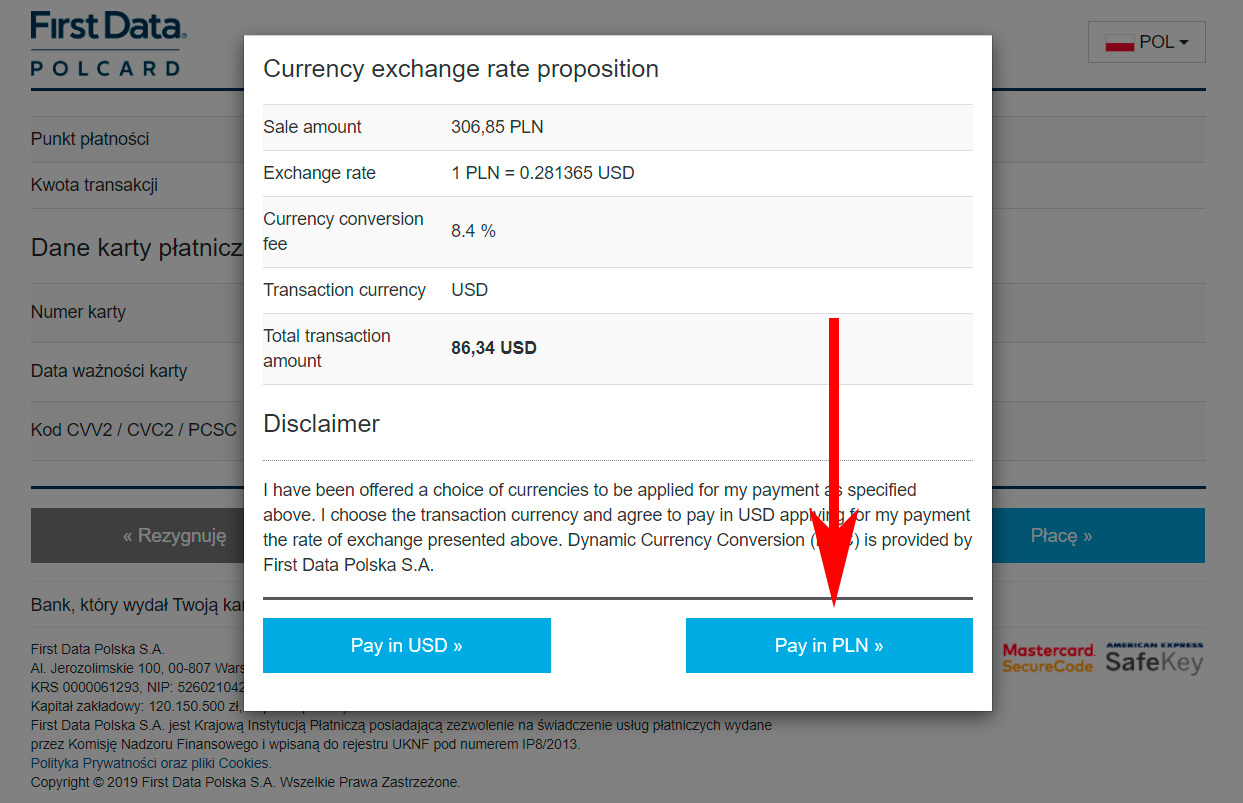Click the American Express SafeKey logo
Screen dimensions: 1243x803
[x=1154, y=658]
